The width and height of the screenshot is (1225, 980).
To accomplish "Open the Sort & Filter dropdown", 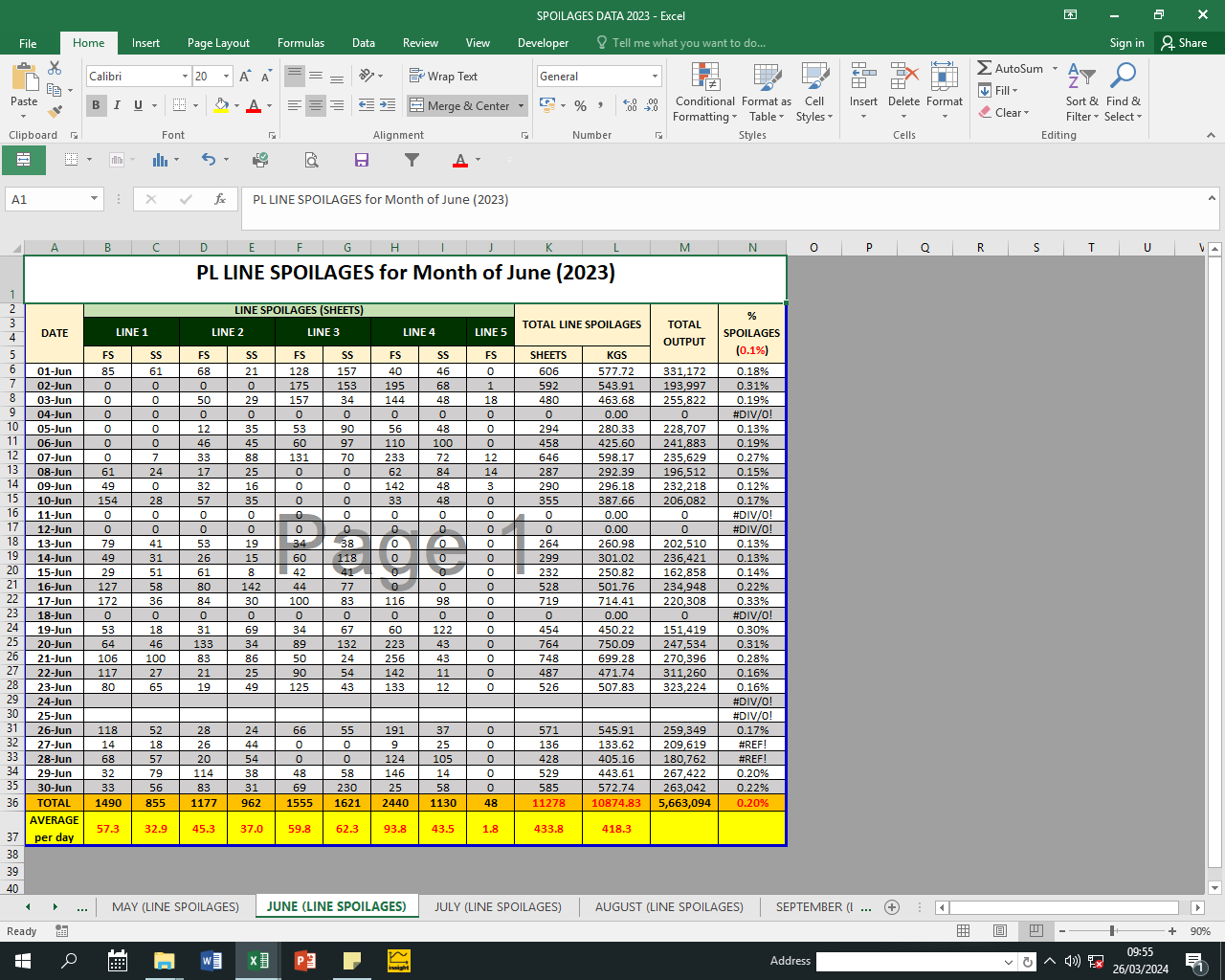I will click(x=1082, y=93).
